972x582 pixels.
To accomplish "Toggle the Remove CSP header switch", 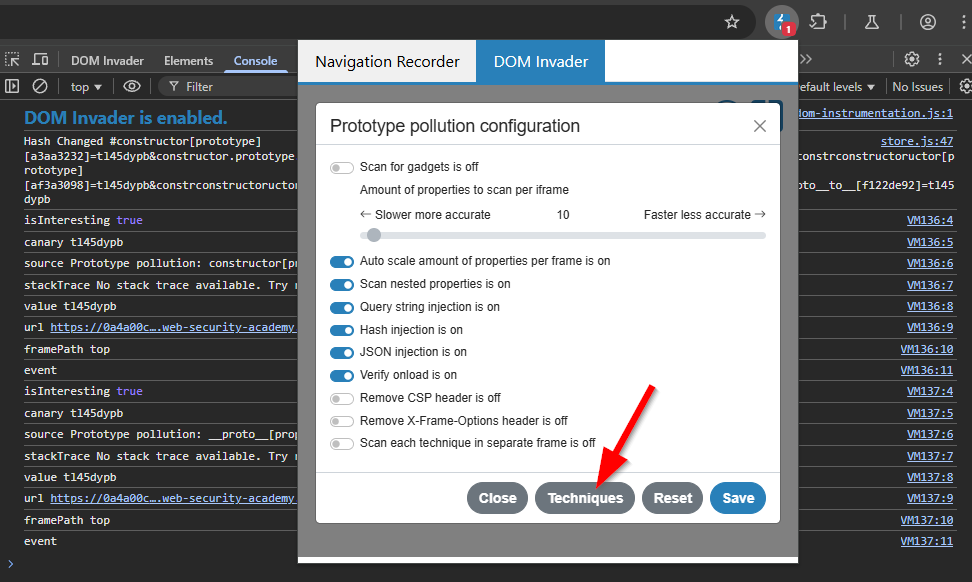I will [x=342, y=399].
